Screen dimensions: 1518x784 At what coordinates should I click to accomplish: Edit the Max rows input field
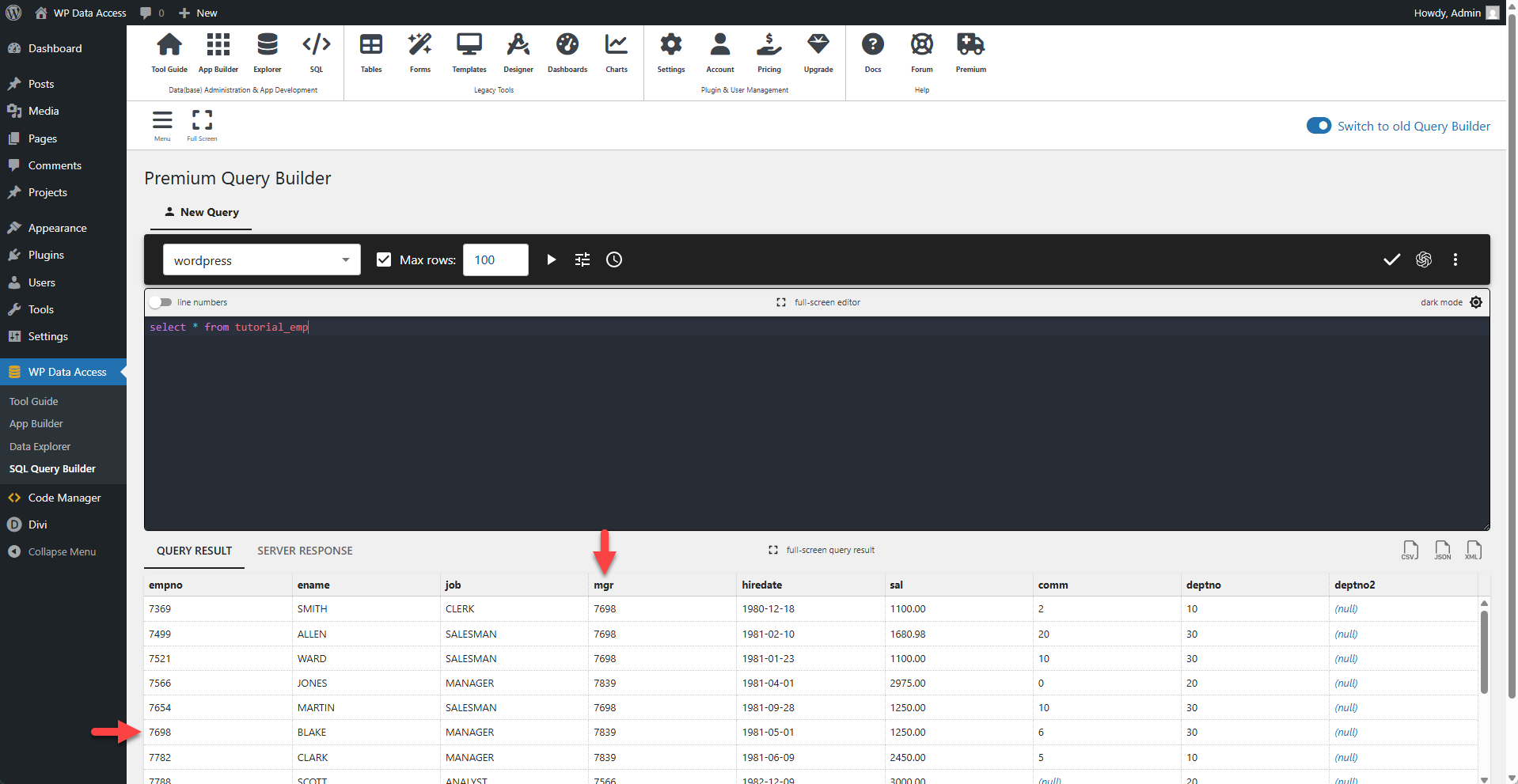(x=495, y=259)
